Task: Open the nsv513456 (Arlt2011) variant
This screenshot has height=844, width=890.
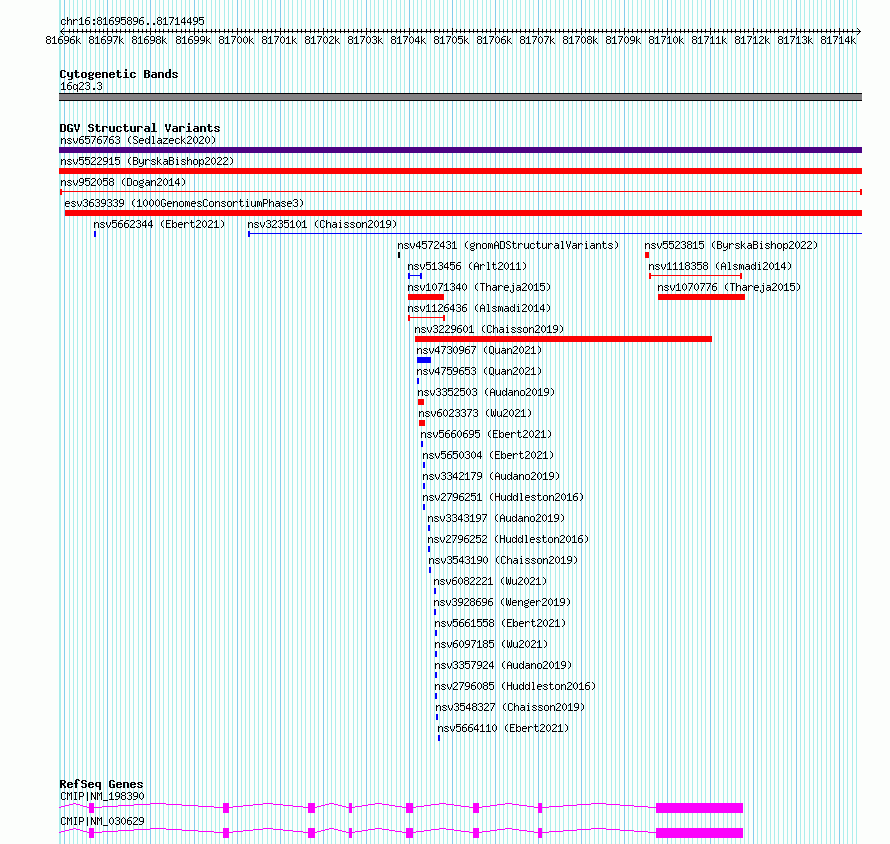Action: pos(467,266)
